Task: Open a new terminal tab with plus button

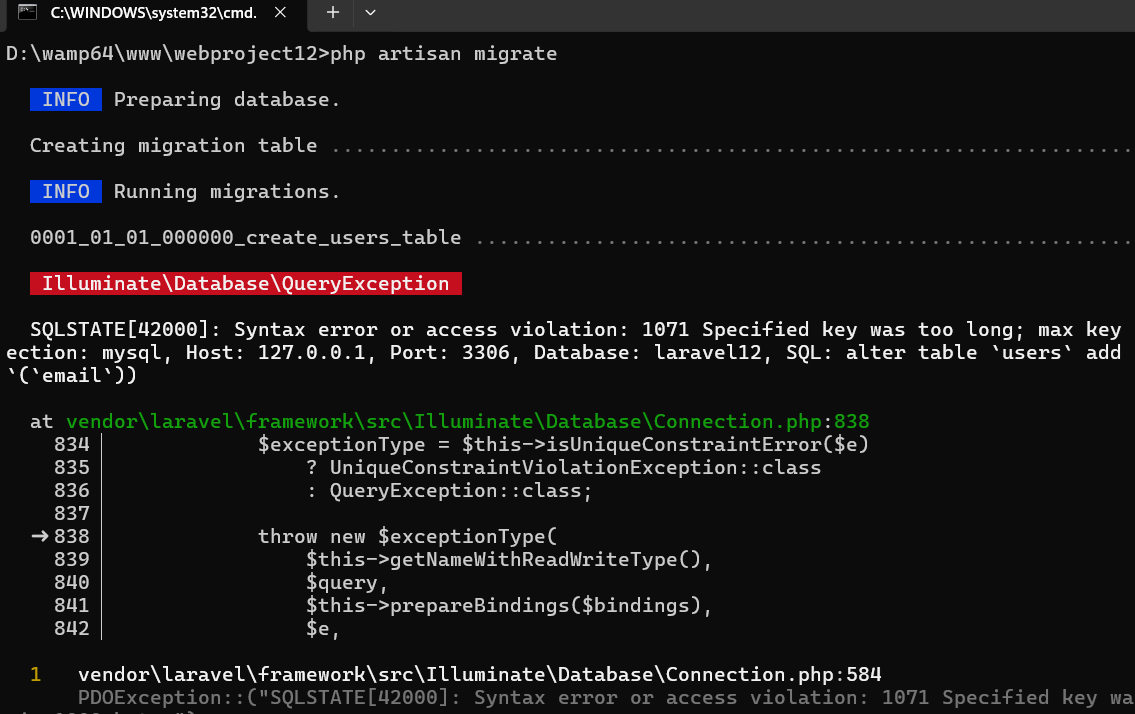Action: point(333,12)
